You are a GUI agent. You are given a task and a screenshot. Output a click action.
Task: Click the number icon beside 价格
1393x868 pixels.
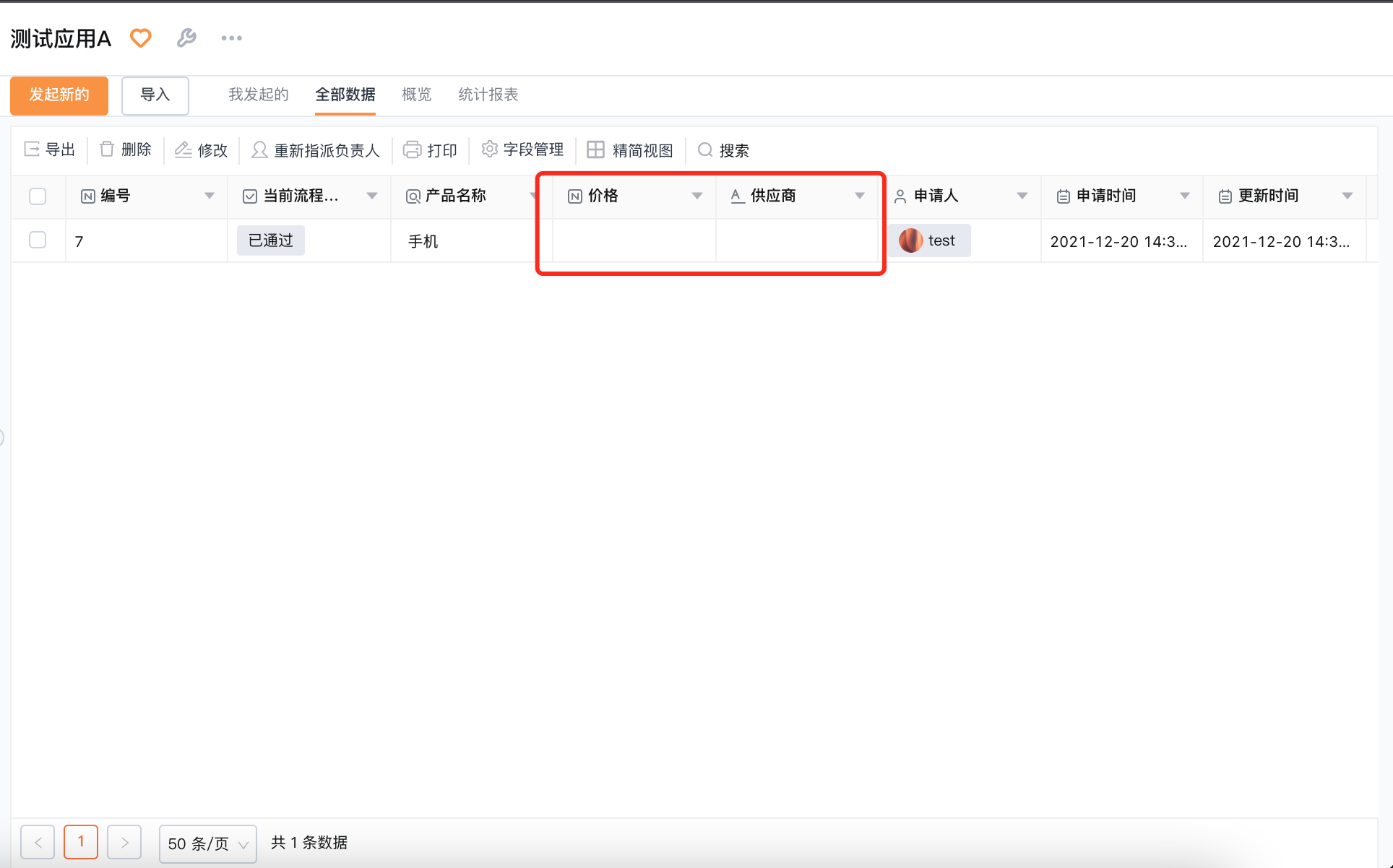click(575, 196)
